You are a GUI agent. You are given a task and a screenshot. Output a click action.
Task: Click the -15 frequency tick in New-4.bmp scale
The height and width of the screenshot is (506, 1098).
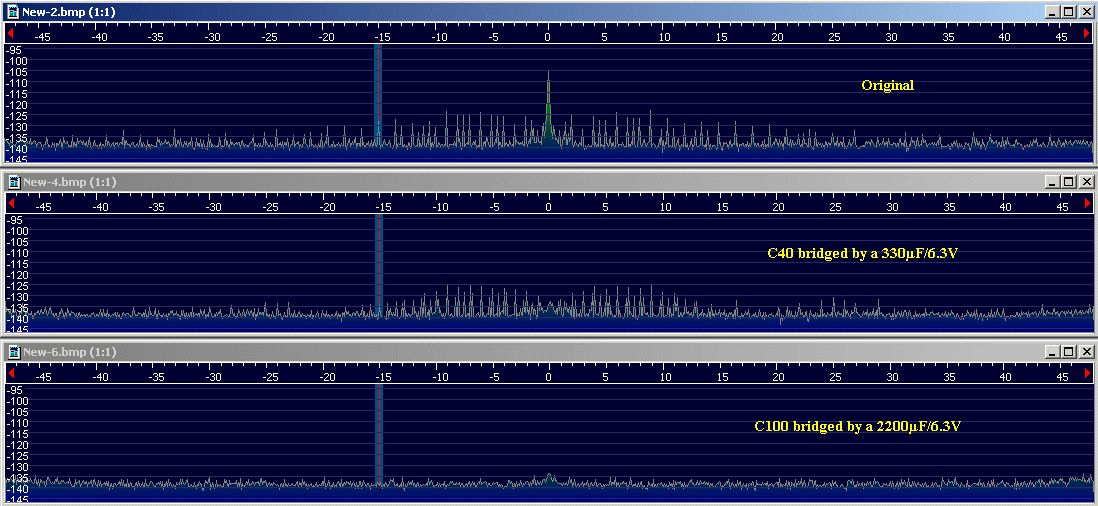382,207
